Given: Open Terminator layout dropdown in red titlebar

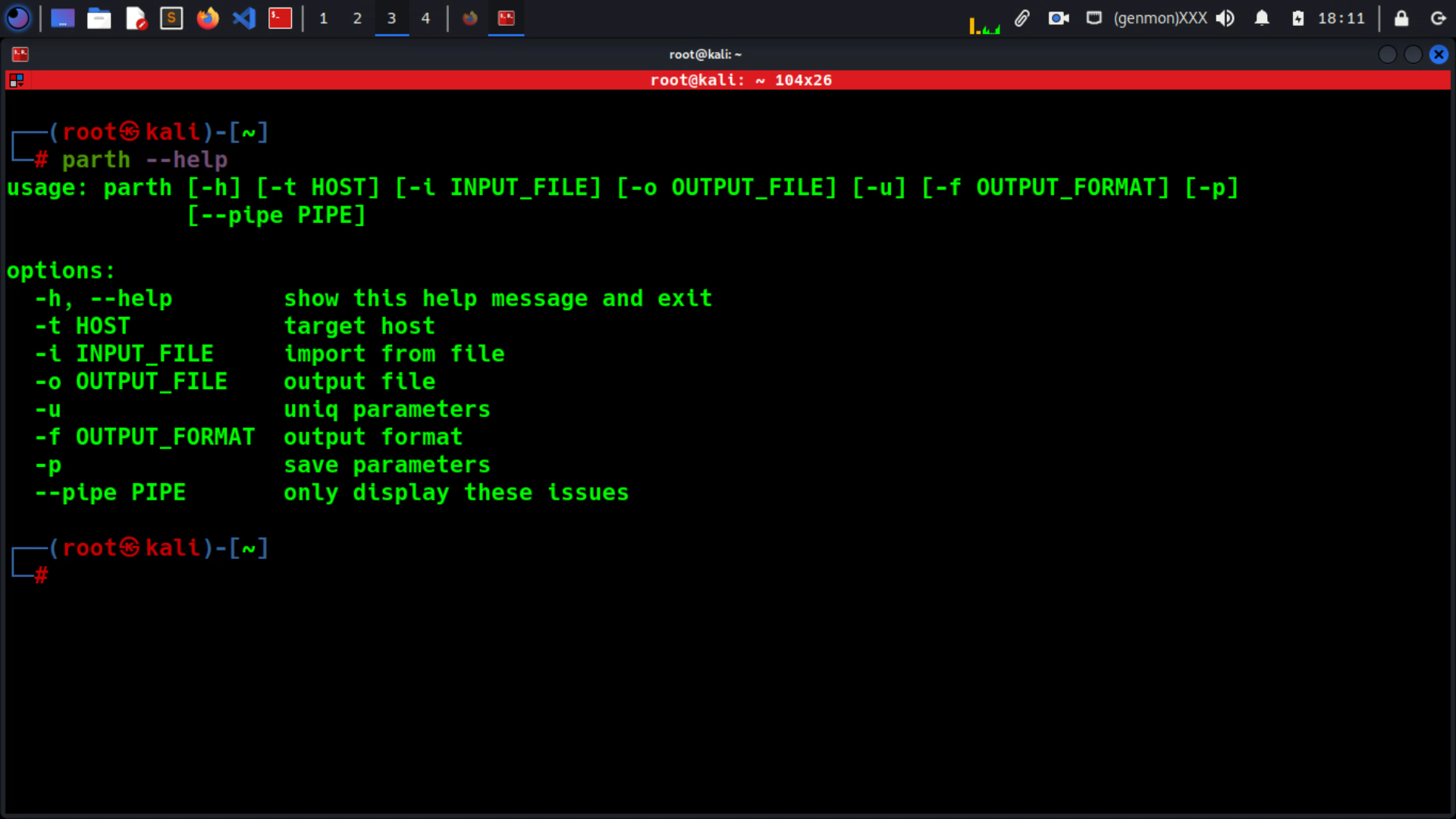Looking at the screenshot, I should 17,80.
